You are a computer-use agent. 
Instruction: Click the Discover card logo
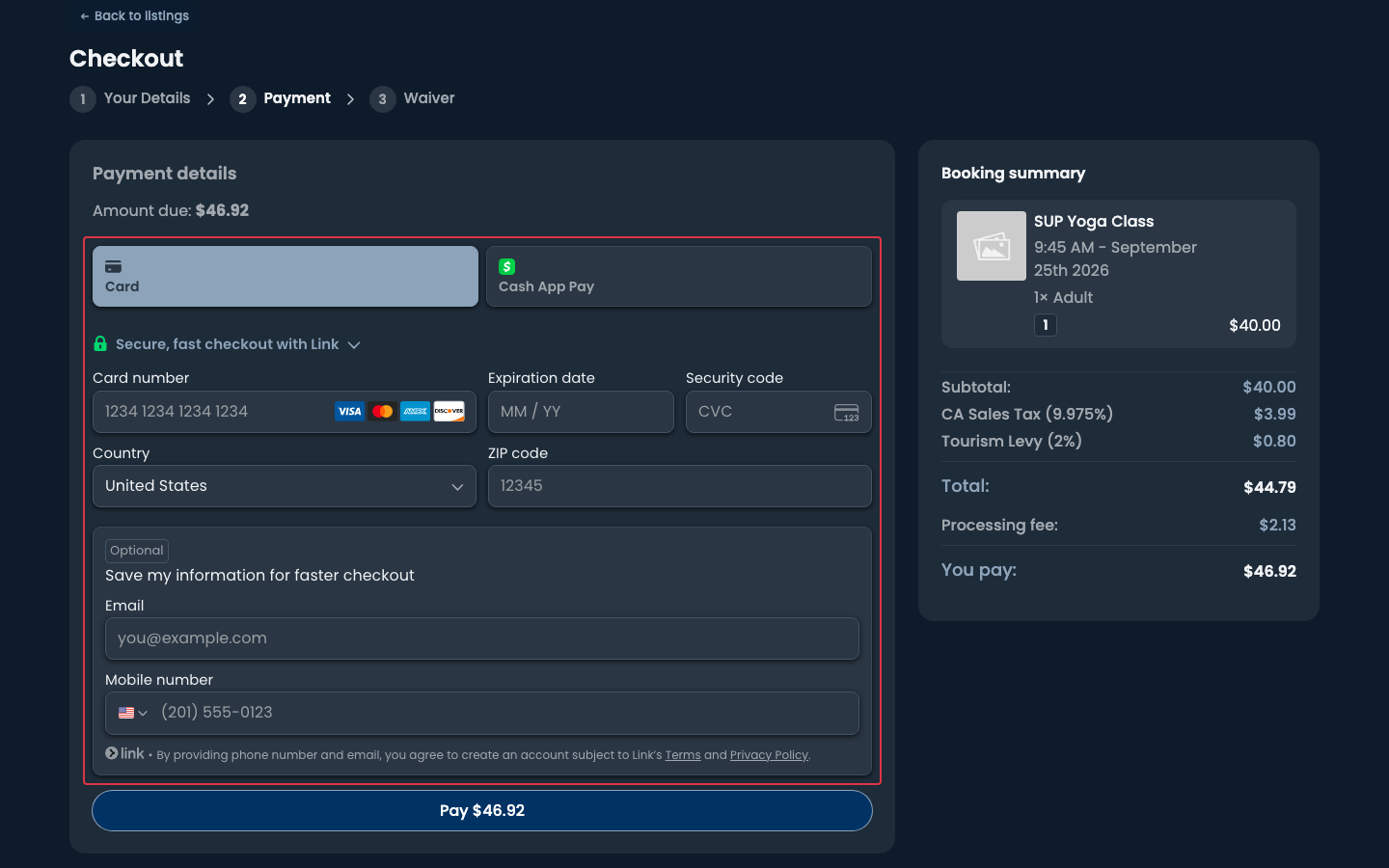pos(449,412)
